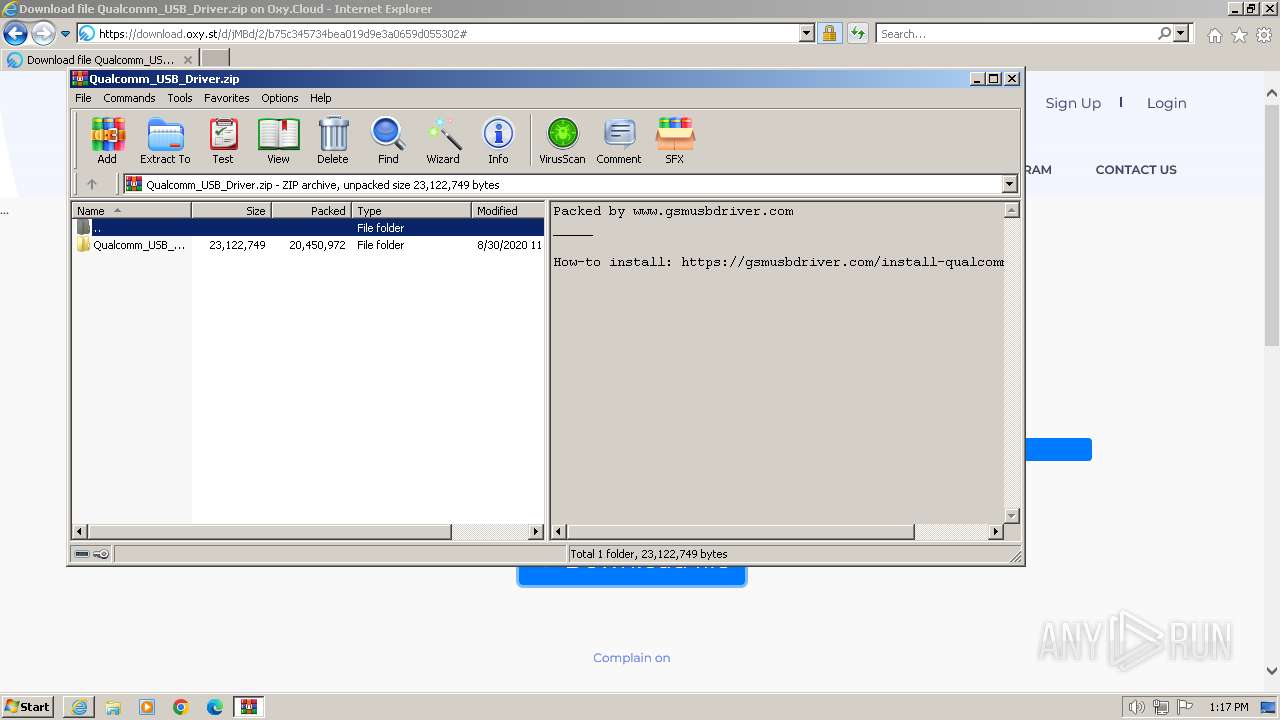The height and width of the screenshot is (720, 1280).
Task: Select the Download file Qualcomm browser tab
Action: pos(99,60)
